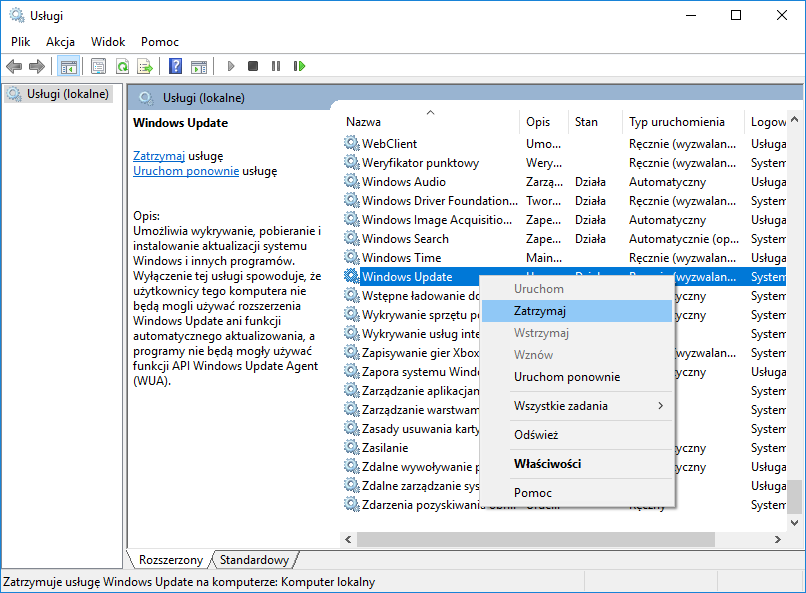Switch to the Rozszerzony tab
Image resolution: width=806 pixels, height=593 pixels.
171,560
